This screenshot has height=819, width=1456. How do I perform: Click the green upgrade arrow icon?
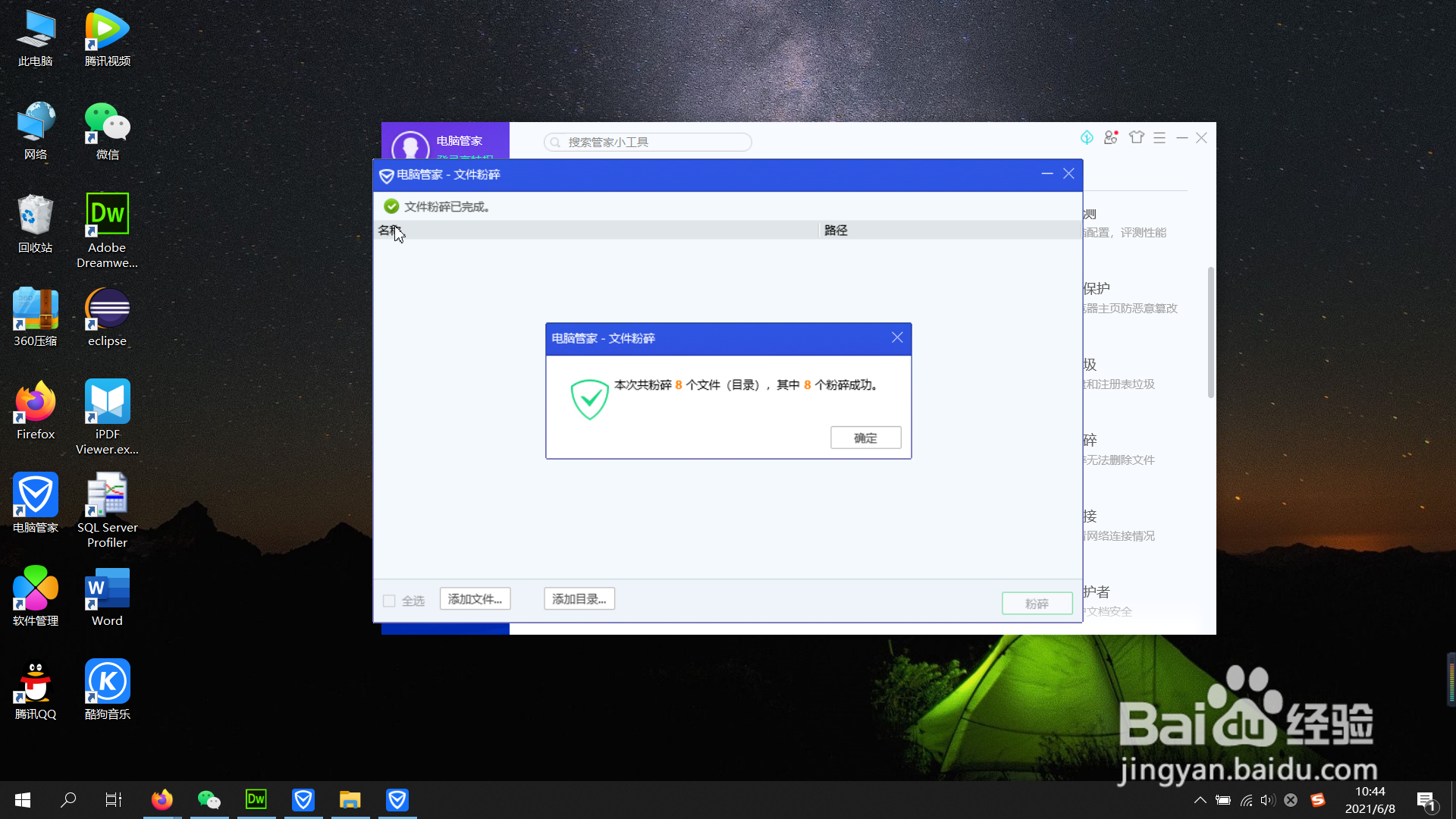pyautogui.click(x=1087, y=137)
